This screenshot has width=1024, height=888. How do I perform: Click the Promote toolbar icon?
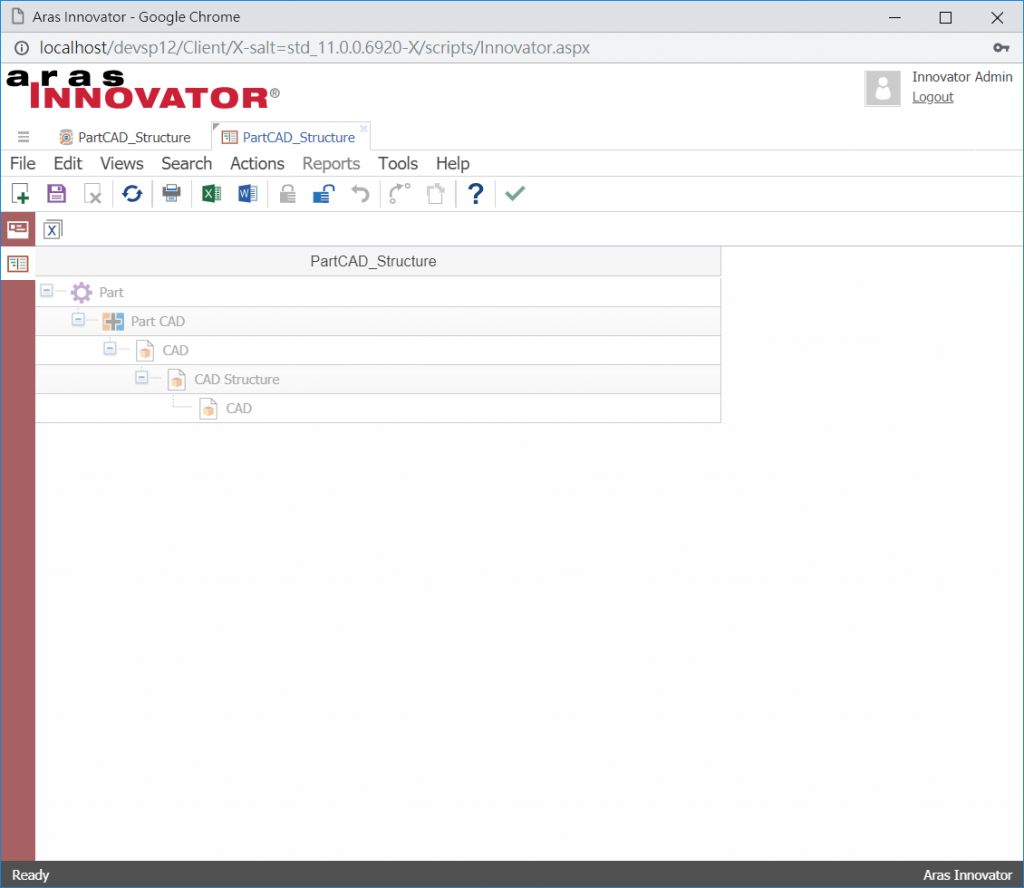[x=399, y=194]
